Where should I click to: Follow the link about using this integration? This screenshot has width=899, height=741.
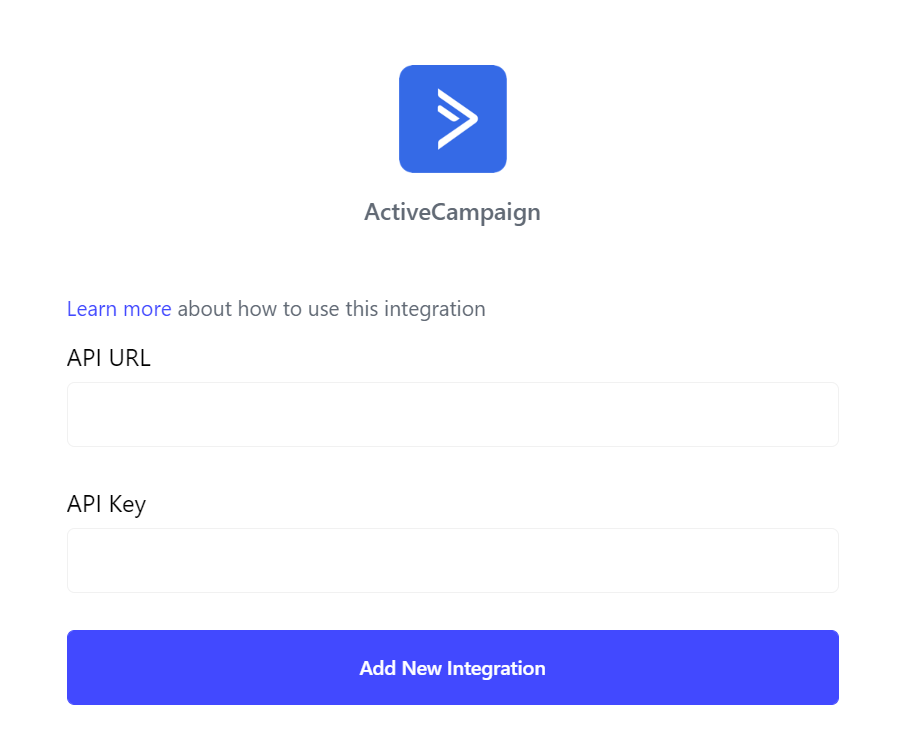point(119,309)
